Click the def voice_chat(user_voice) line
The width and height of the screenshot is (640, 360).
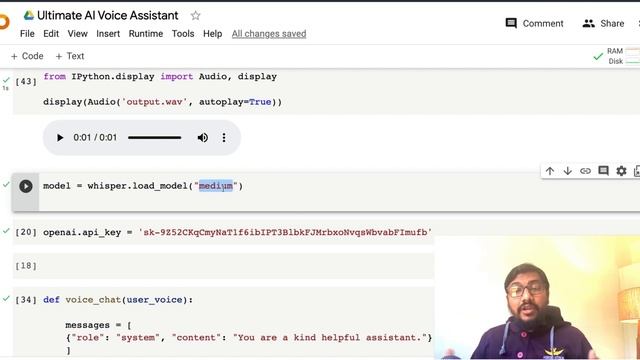[118, 300]
